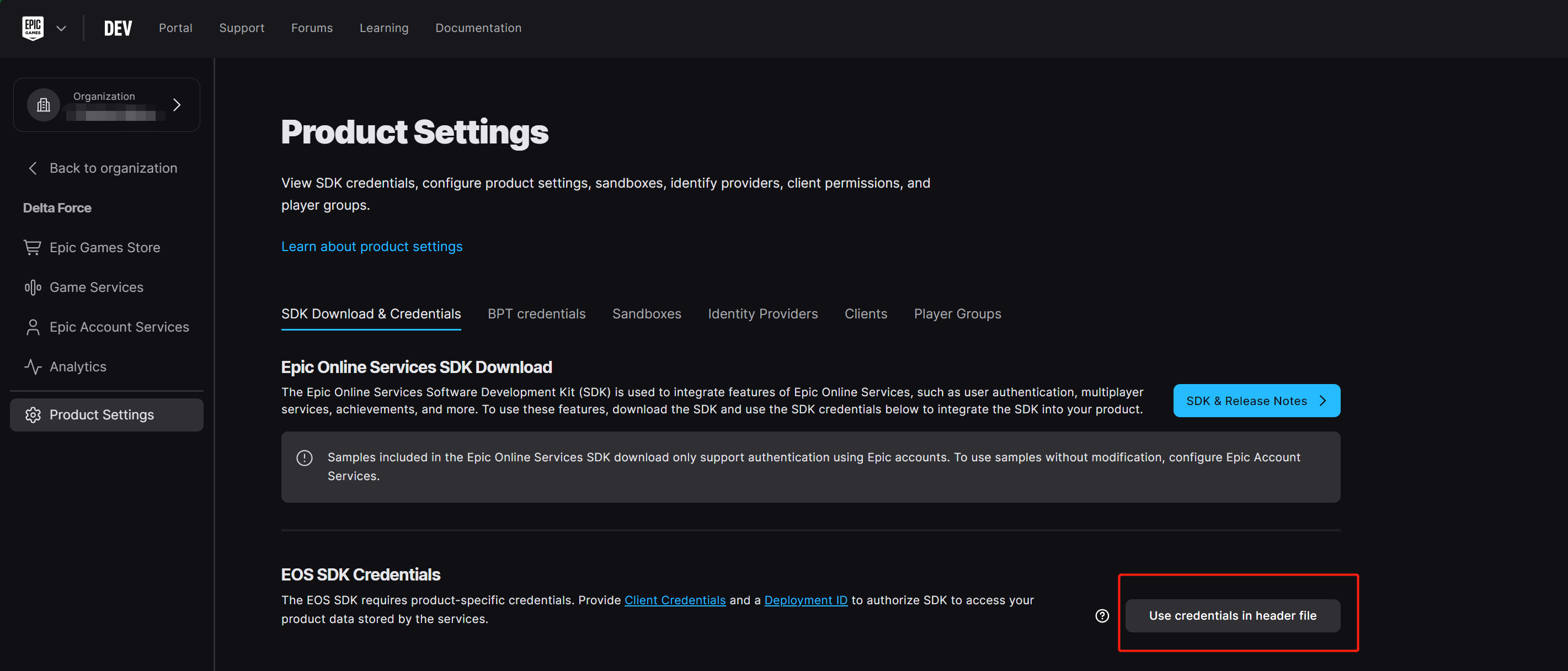Expand the dropdown arrow beside Epic logo
This screenshot has height=671, width=1568.
point(61,28)
